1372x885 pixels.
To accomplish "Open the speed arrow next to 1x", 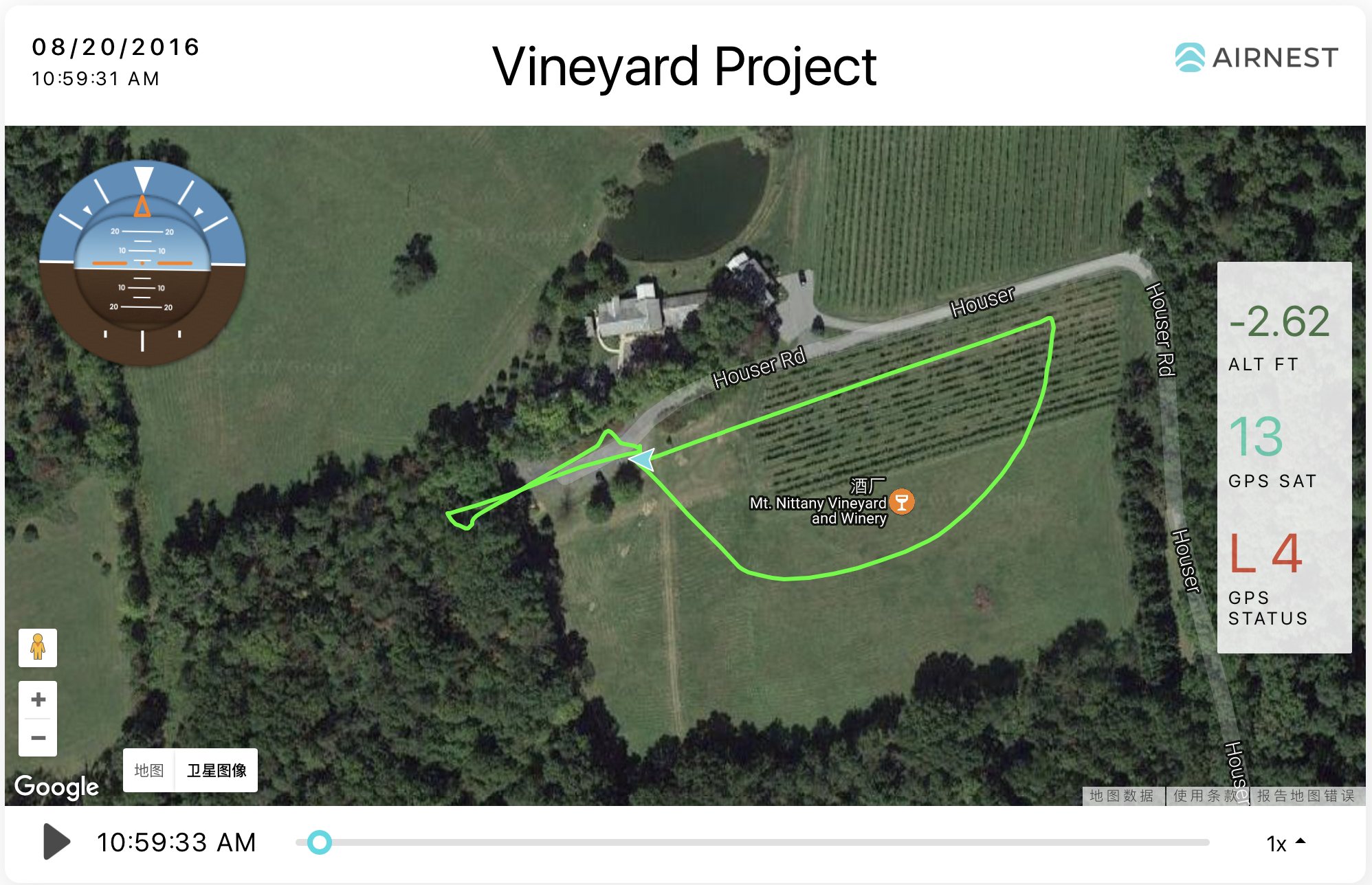I will tap(1301, 841).
